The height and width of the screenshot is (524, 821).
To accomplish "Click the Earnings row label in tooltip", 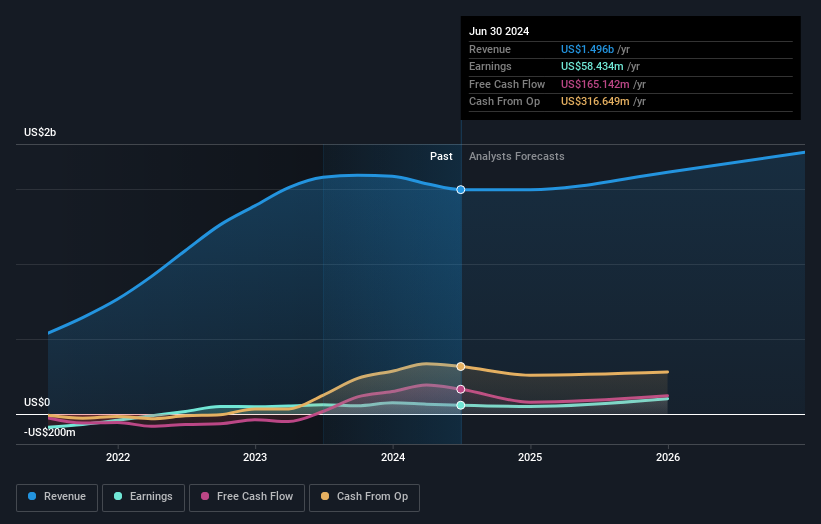I will [x=490, y=66].
